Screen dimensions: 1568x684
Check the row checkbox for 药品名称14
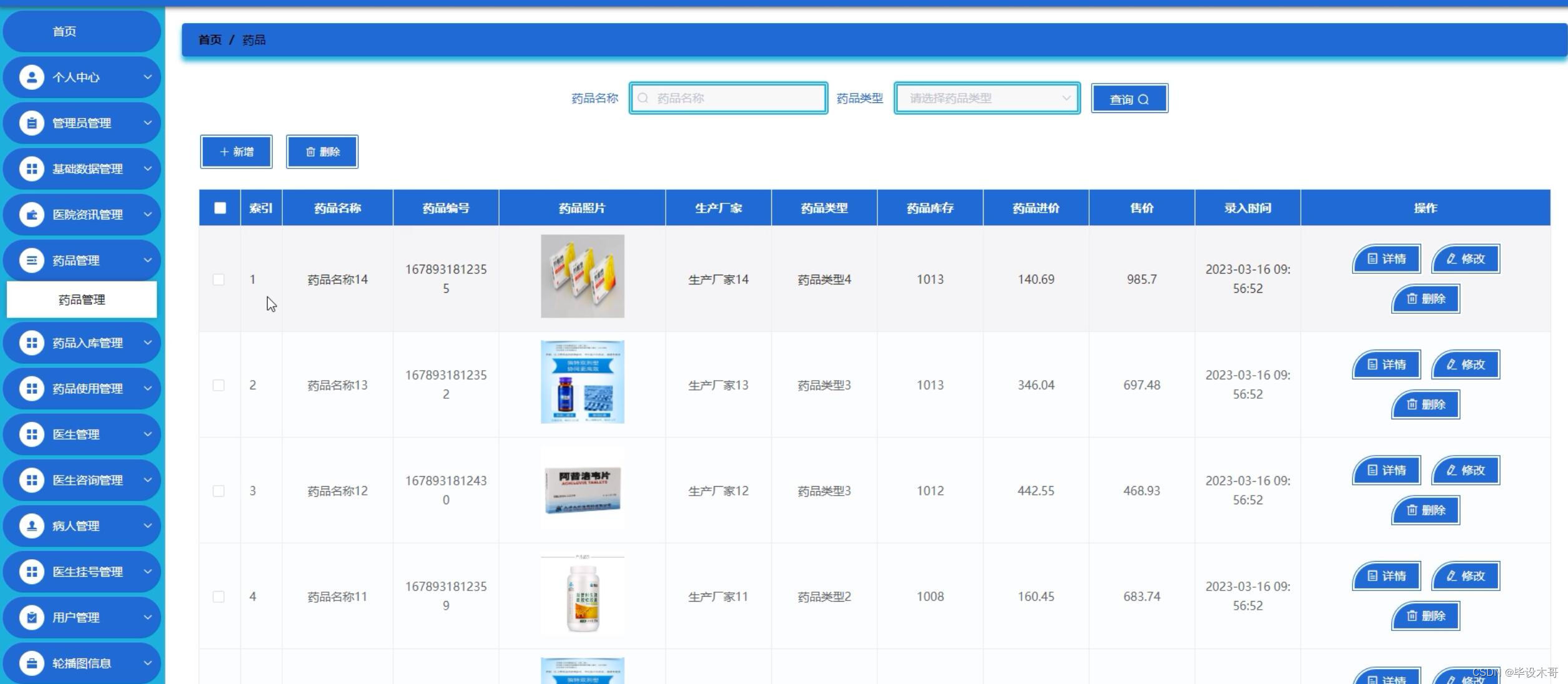[x=219, y=280]
